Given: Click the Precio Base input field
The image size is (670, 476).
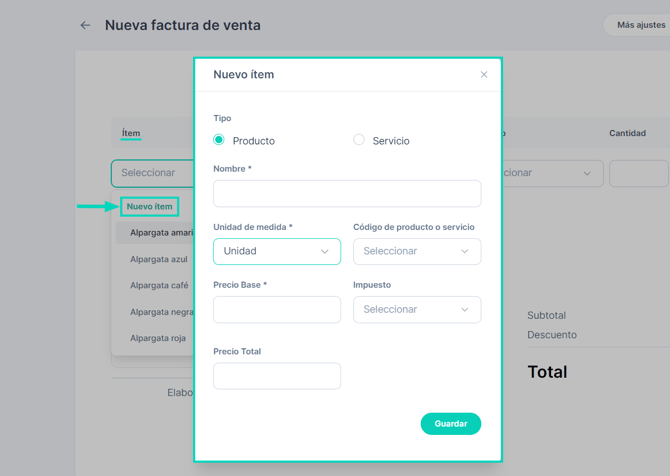Looking at the screenshot, I should click(x=276, y=310).
